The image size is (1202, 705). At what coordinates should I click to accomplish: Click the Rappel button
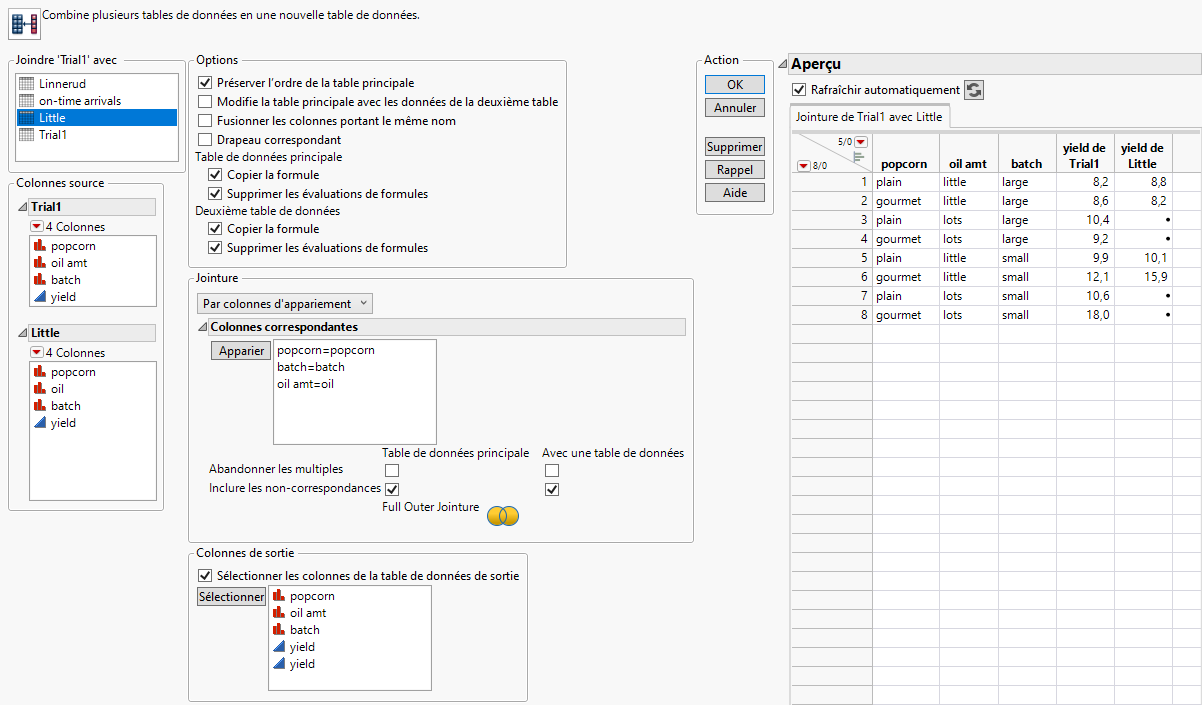tap(735, 170)
